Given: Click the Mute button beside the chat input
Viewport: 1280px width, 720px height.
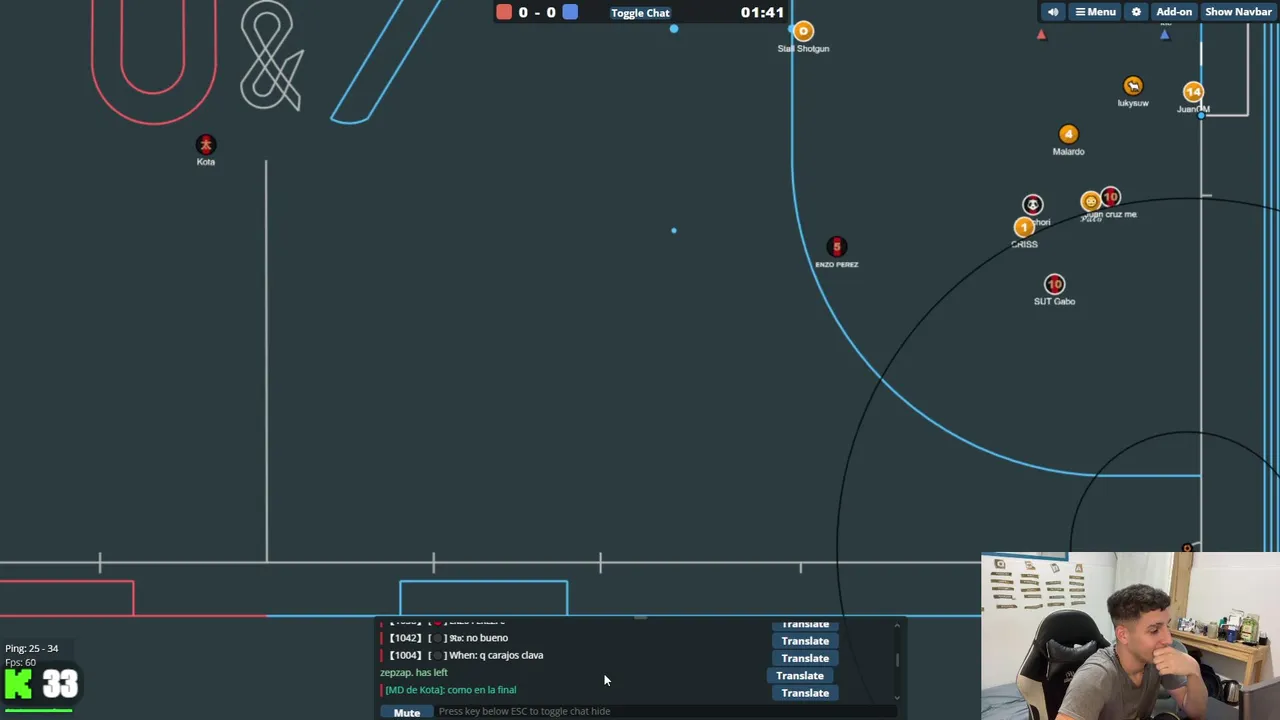Looking at the screenshot, I should tap(406, 712).
